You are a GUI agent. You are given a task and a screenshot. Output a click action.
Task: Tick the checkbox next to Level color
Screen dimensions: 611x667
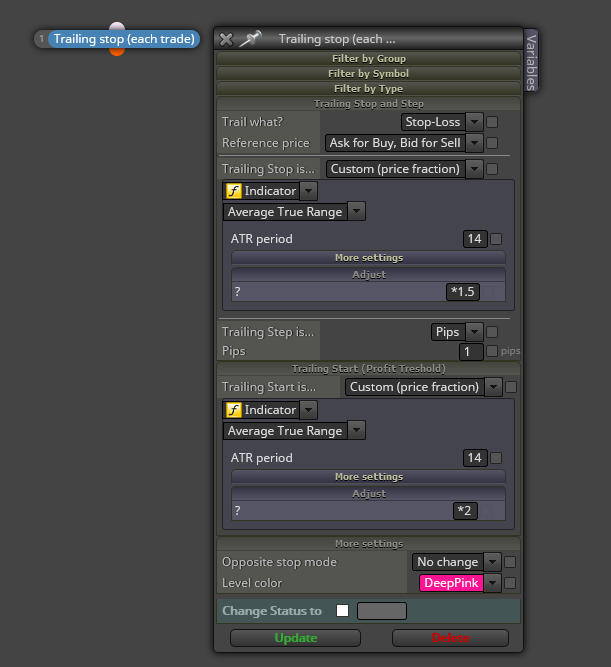click(510, 583)
